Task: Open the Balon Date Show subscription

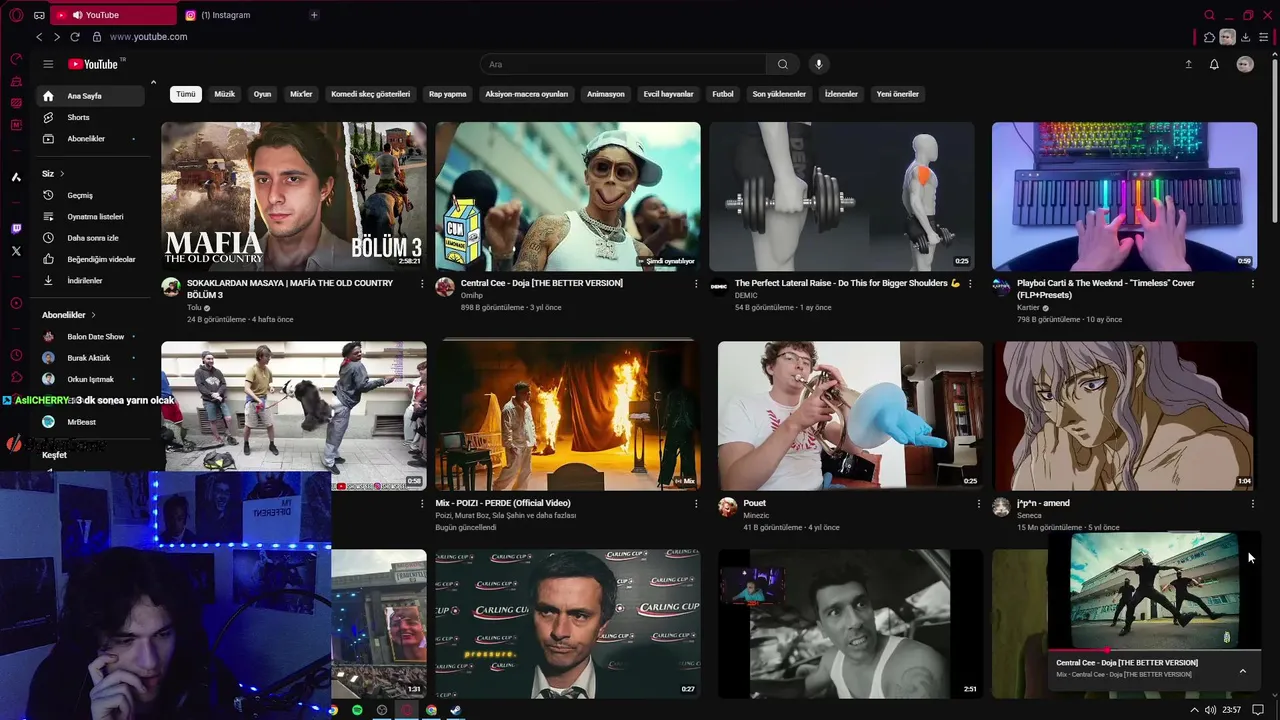Action: (x=90, y=337)
